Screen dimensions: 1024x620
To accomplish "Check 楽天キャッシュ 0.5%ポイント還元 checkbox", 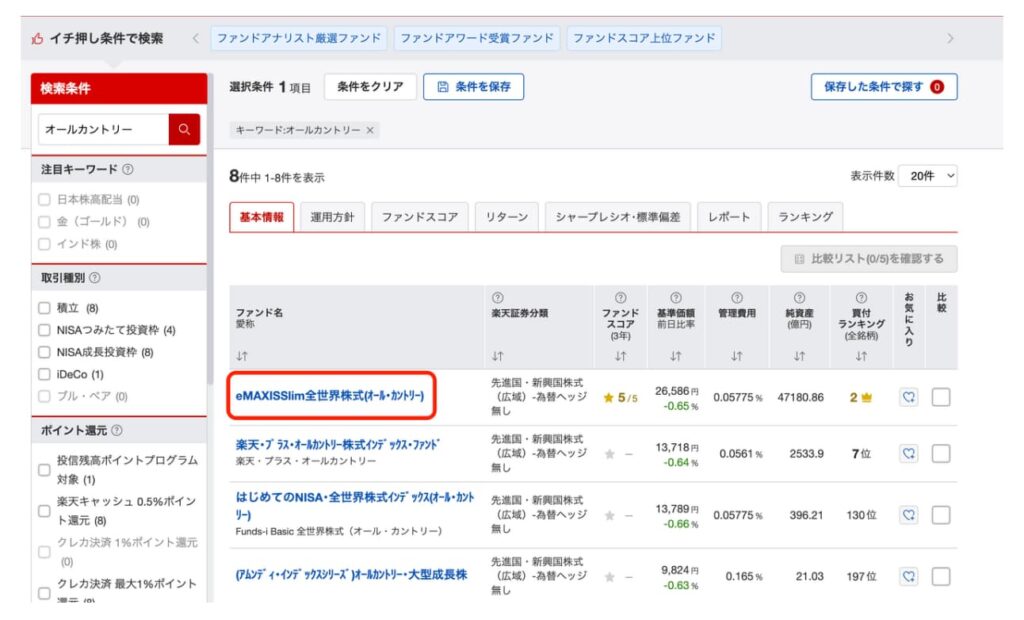I will coord(44,511).
